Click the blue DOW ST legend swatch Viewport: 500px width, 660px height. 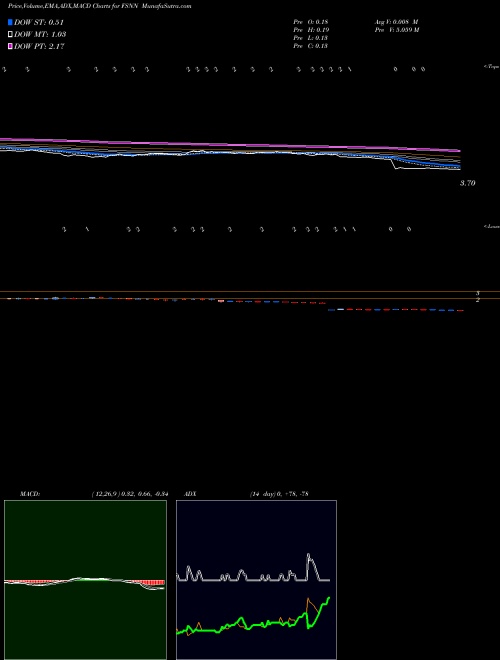(10, 22)
